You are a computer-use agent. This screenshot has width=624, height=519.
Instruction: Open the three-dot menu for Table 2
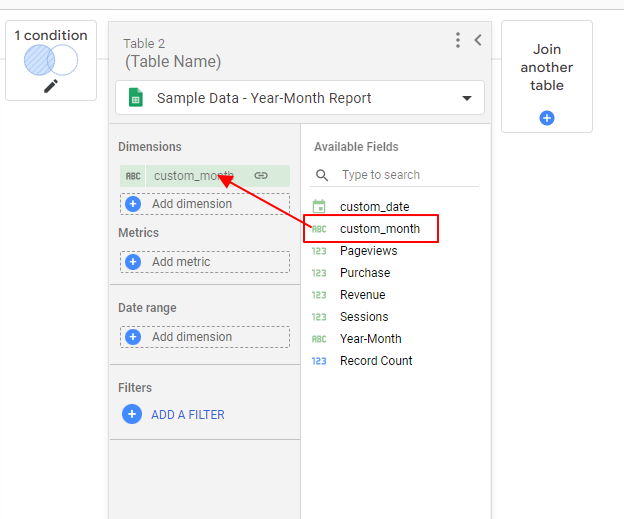coord(458,40)
